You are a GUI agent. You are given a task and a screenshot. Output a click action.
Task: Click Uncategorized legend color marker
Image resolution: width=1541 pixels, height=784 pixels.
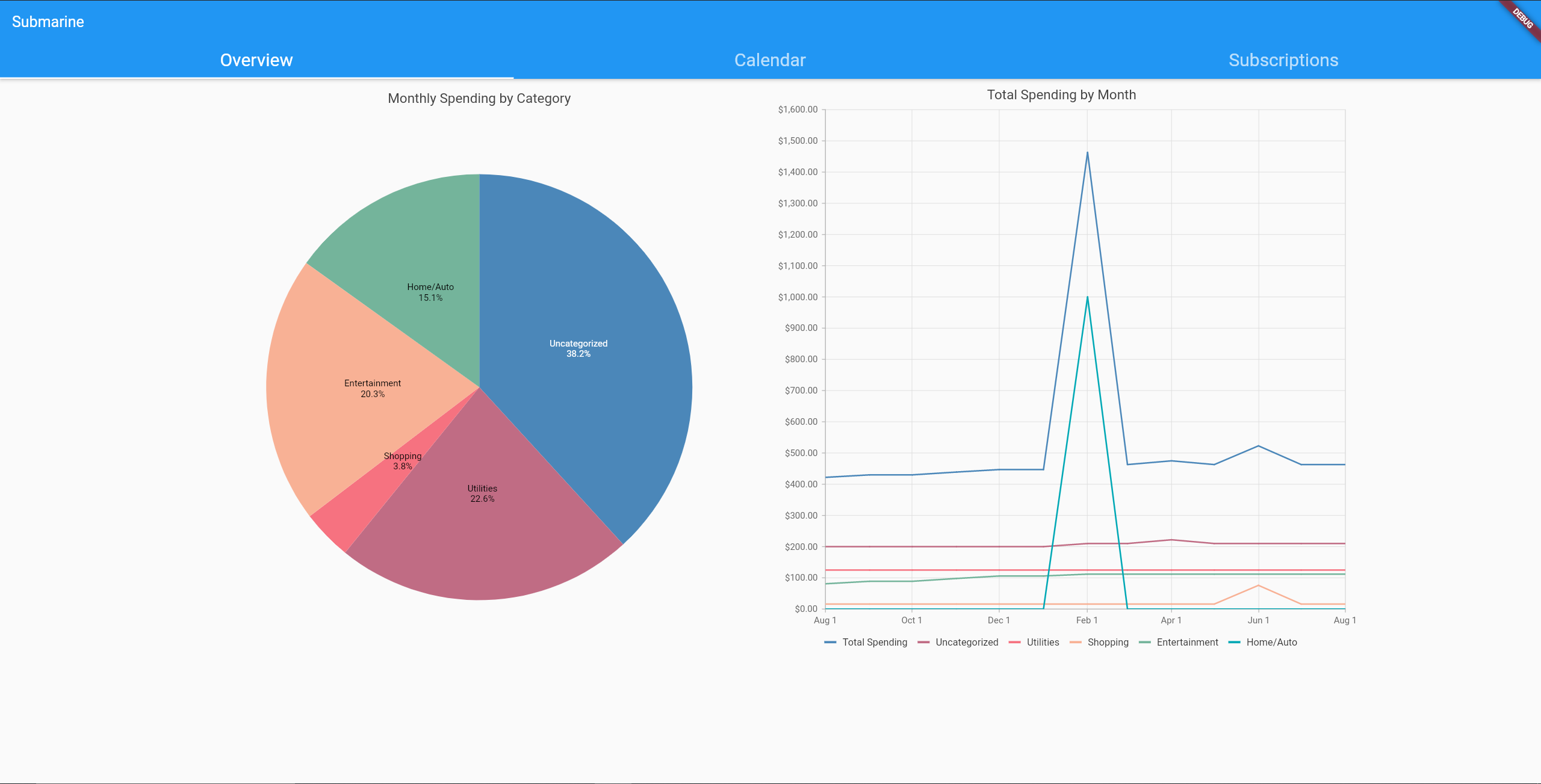(923, 643)
